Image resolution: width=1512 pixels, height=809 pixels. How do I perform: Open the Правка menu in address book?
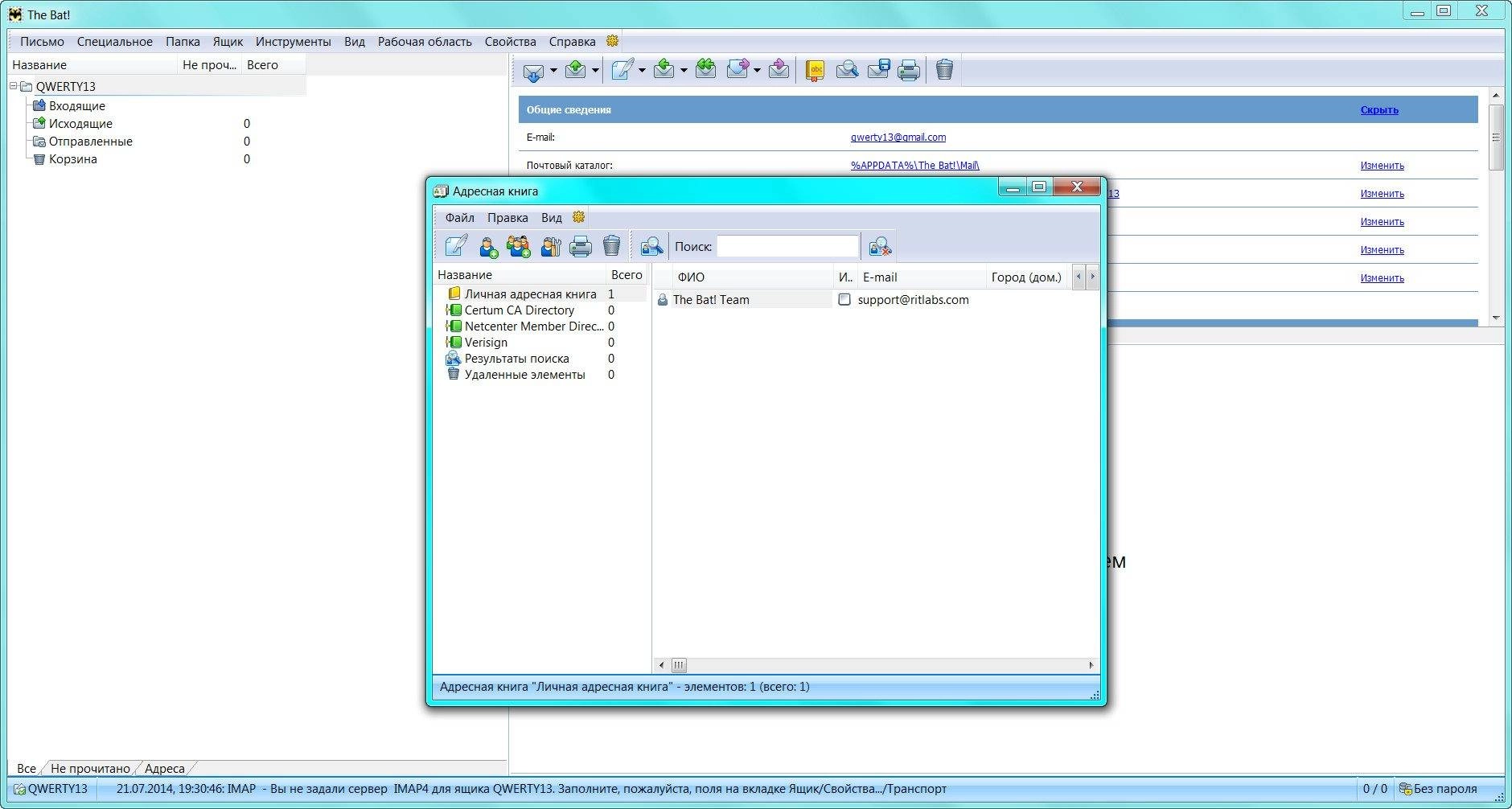(x=507, y=218)
